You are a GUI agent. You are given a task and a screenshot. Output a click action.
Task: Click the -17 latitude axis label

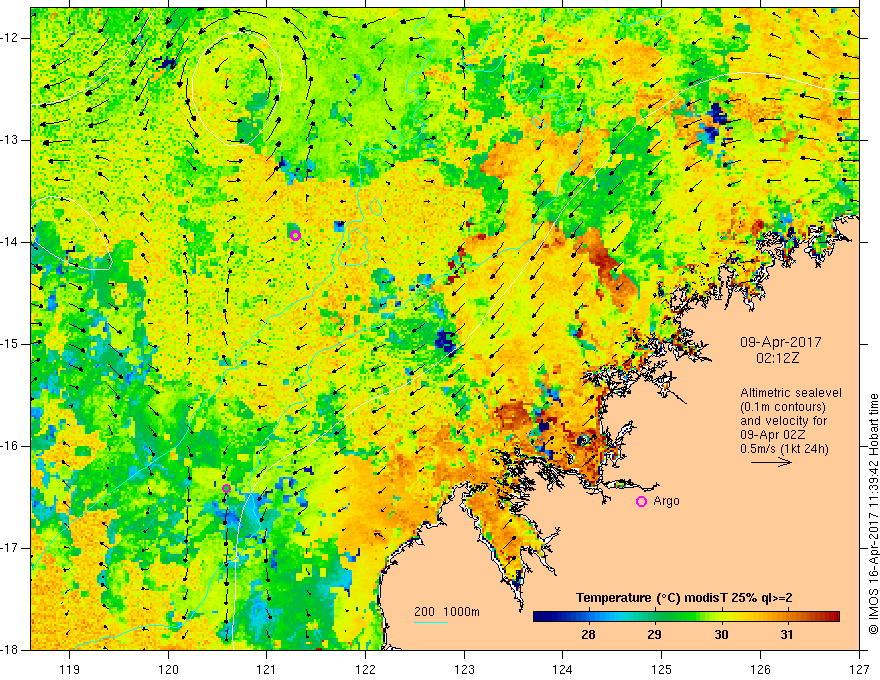click(10, 548)
